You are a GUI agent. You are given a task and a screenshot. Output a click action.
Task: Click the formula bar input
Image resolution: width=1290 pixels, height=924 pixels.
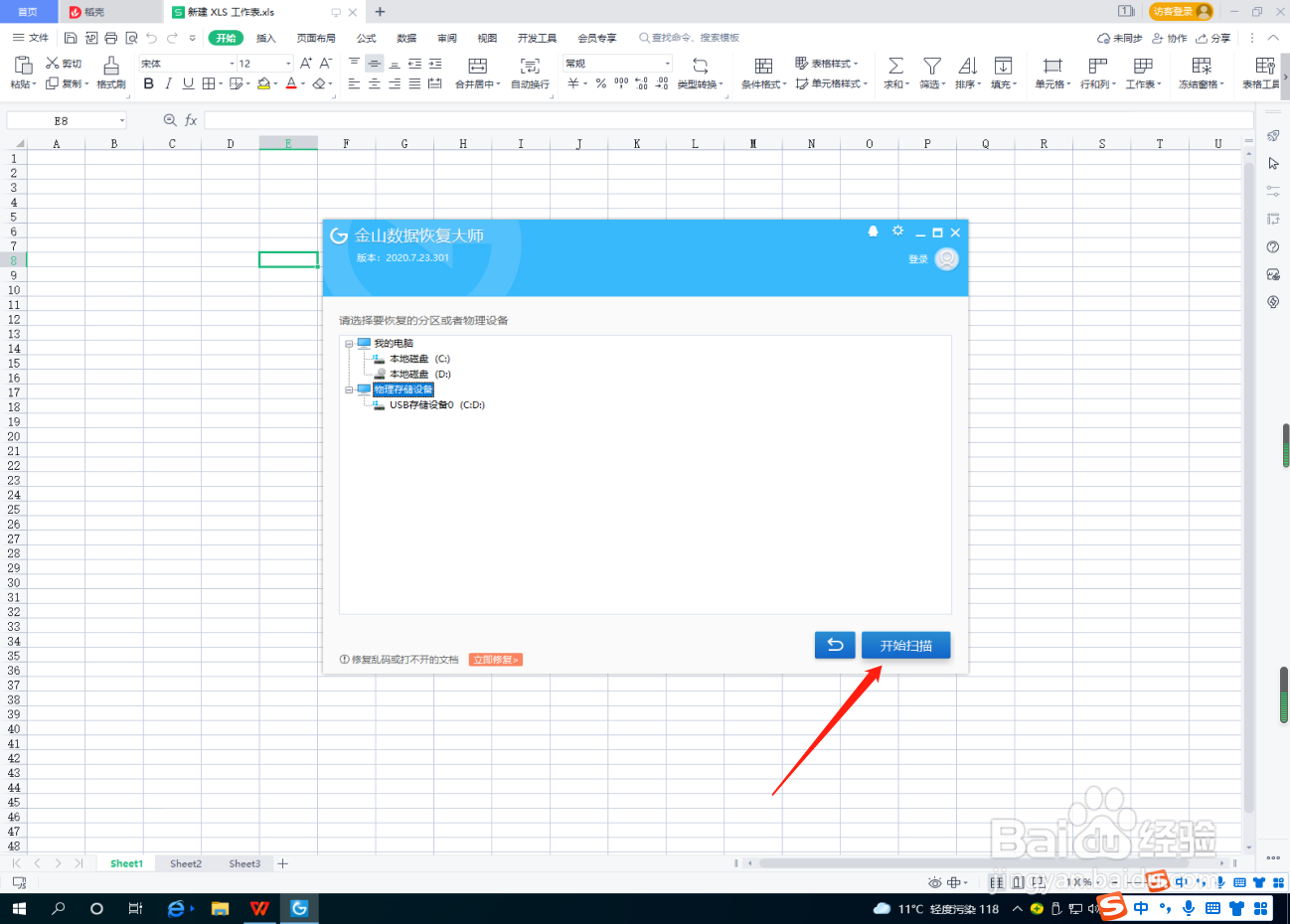pos(727,120)
